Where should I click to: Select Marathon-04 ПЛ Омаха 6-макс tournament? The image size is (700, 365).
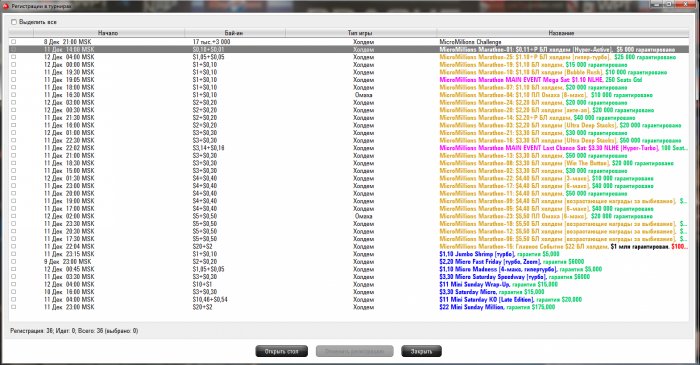tap(546, 95)
